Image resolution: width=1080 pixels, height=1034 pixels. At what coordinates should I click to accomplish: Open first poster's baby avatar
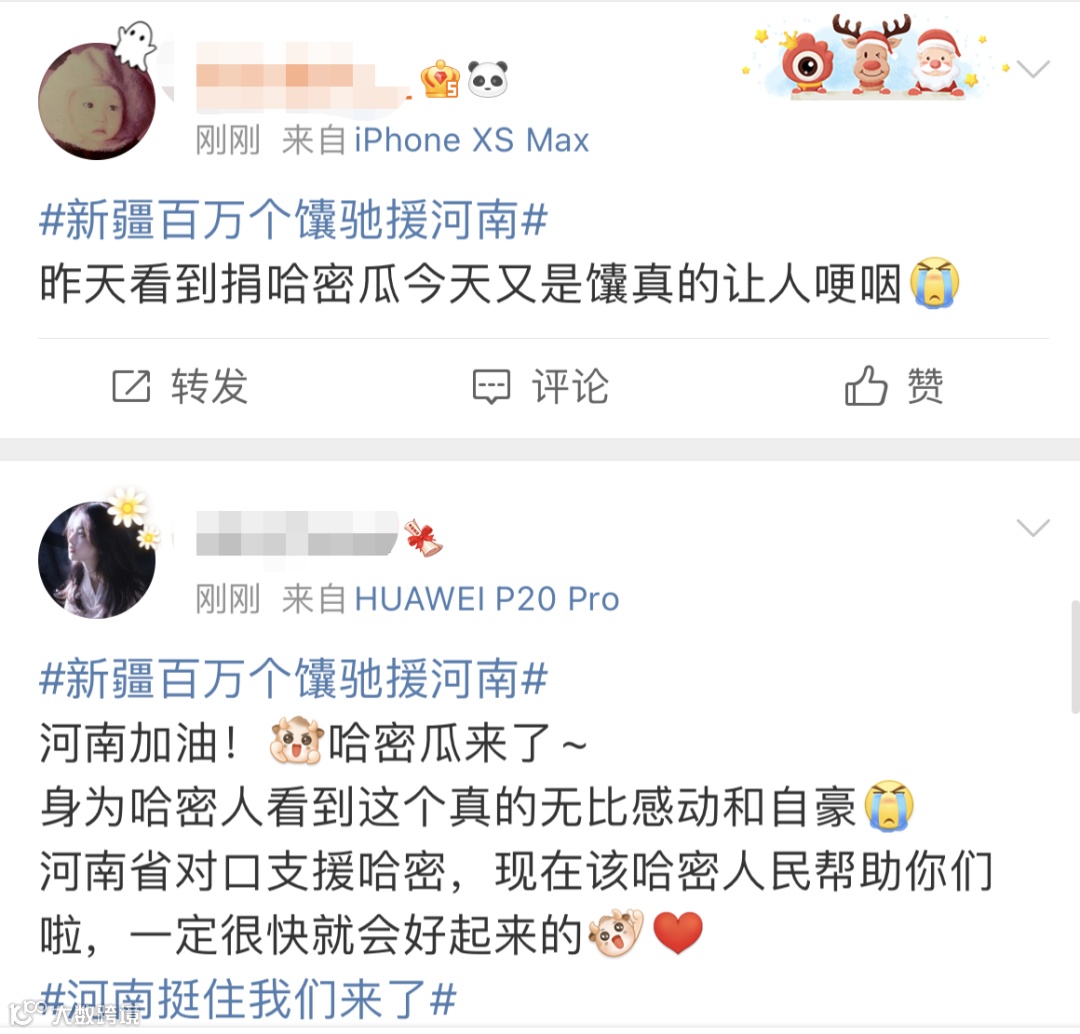click(96, 101)
